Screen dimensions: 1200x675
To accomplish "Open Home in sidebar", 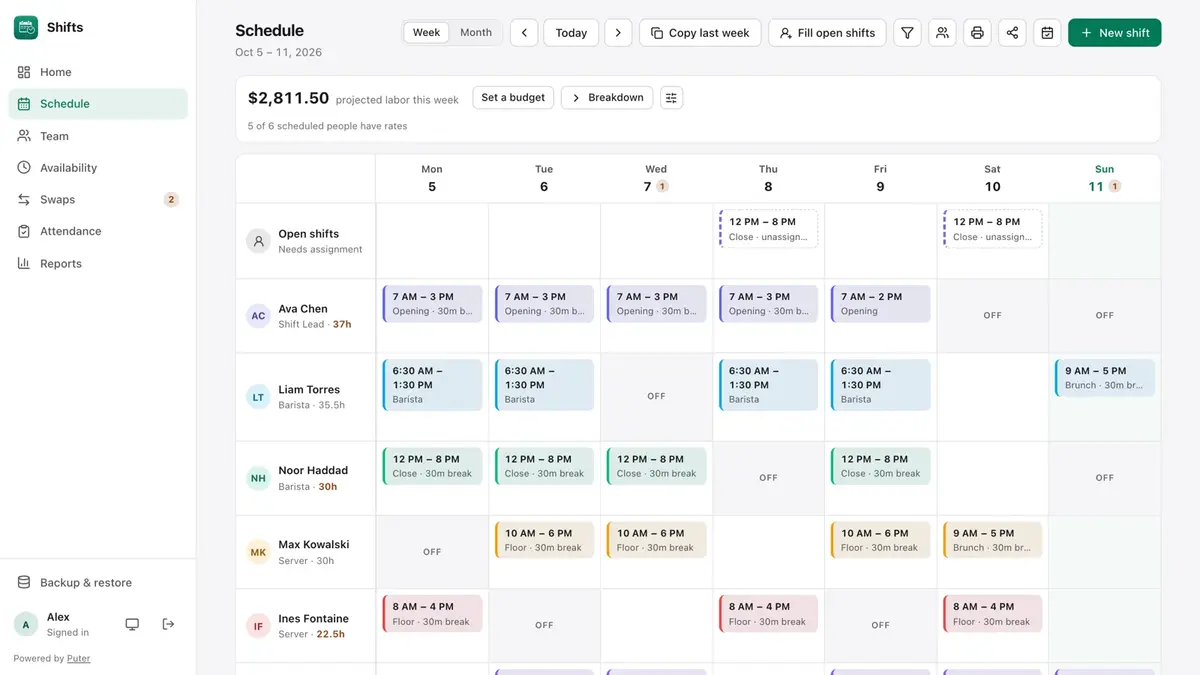I will click(x=98, y=72).
